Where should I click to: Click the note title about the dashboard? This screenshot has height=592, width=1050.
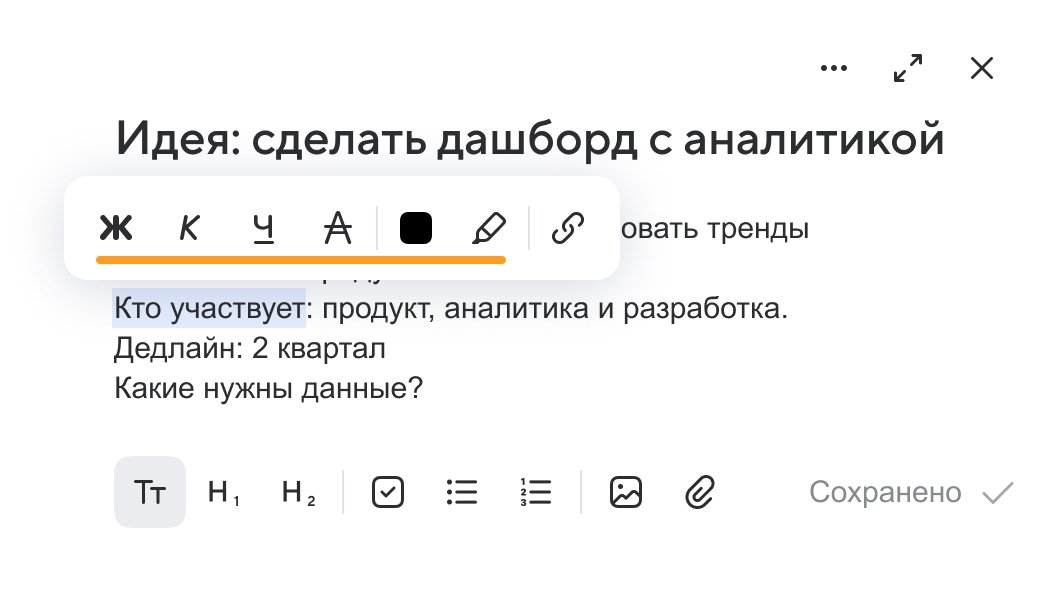530,139
